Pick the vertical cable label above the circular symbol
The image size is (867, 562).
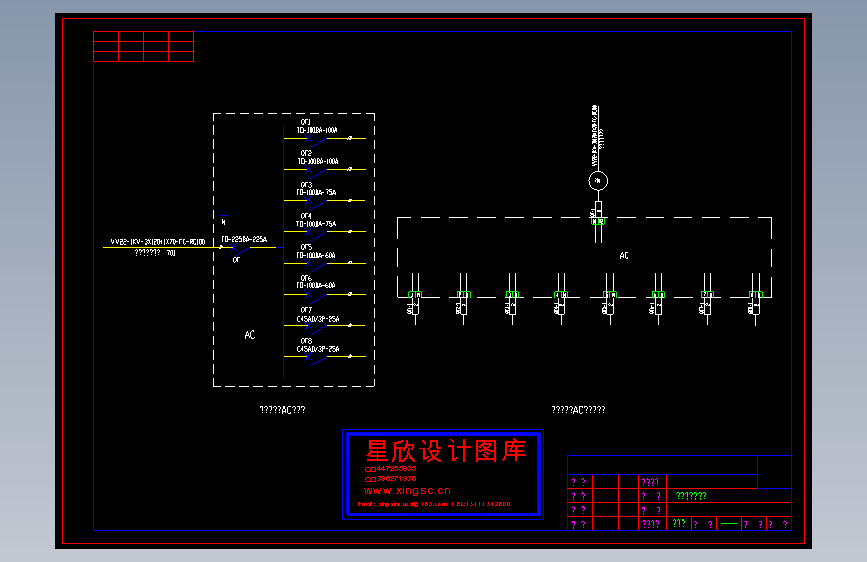tap(596, 136)
